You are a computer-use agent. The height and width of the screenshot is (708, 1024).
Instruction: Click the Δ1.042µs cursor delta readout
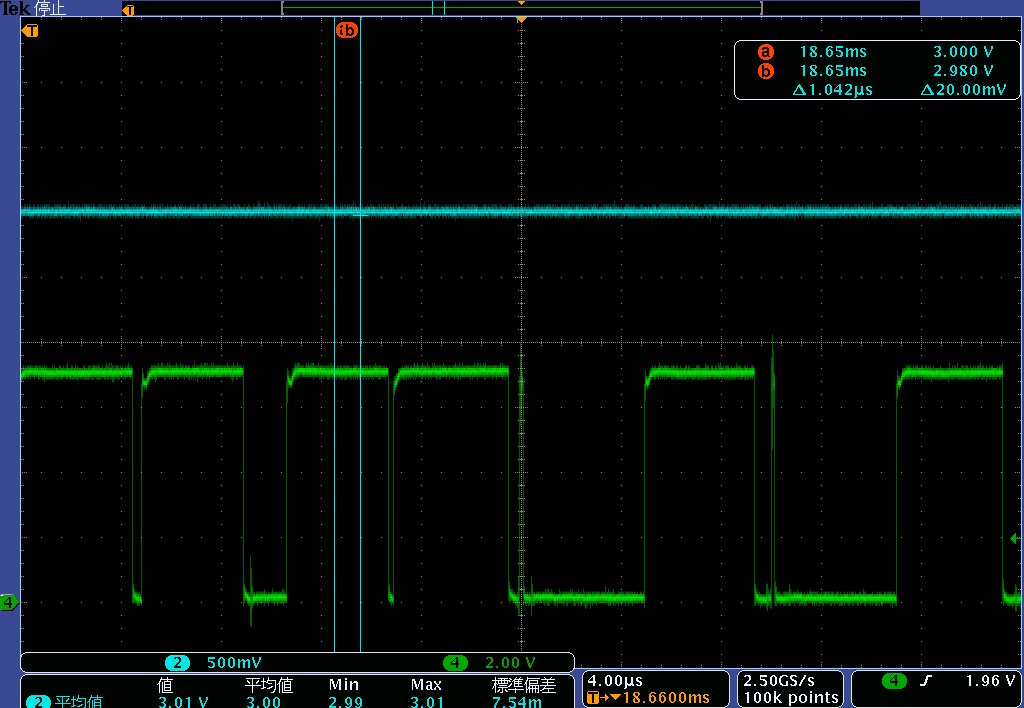832,90
